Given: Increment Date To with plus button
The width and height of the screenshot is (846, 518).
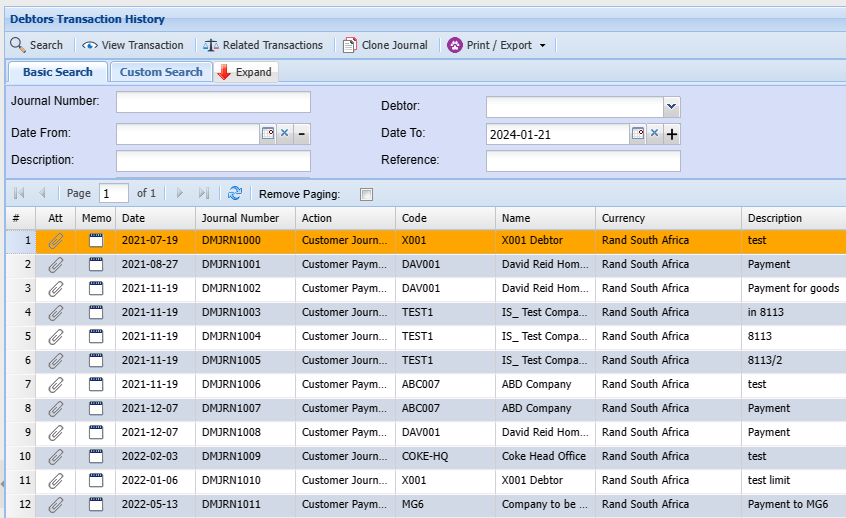Looking at the screenshot, I should pyautogui.click(x=672, y=134).
